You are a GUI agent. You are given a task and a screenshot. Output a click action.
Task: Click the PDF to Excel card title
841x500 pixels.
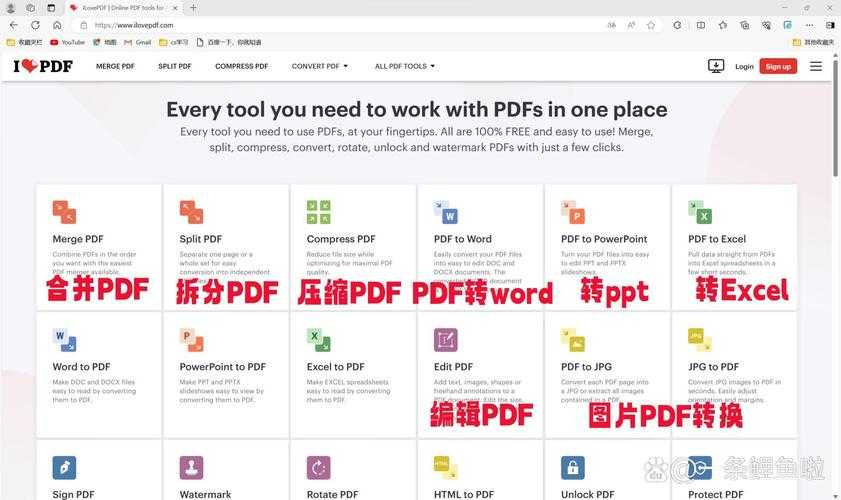pos(717,239)
